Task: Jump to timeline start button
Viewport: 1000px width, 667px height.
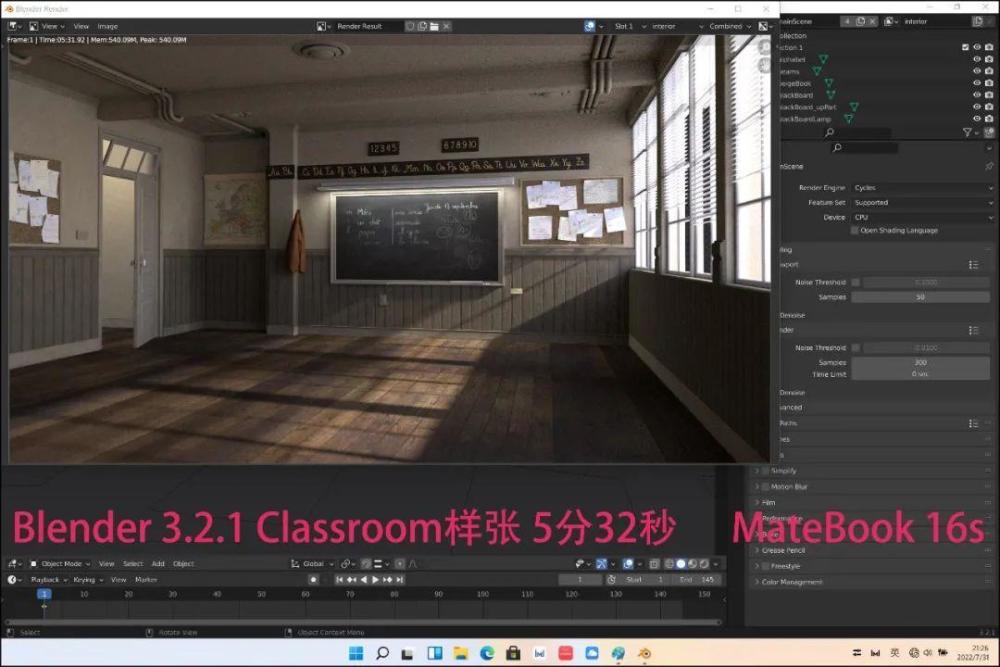Action: [339, 580]
